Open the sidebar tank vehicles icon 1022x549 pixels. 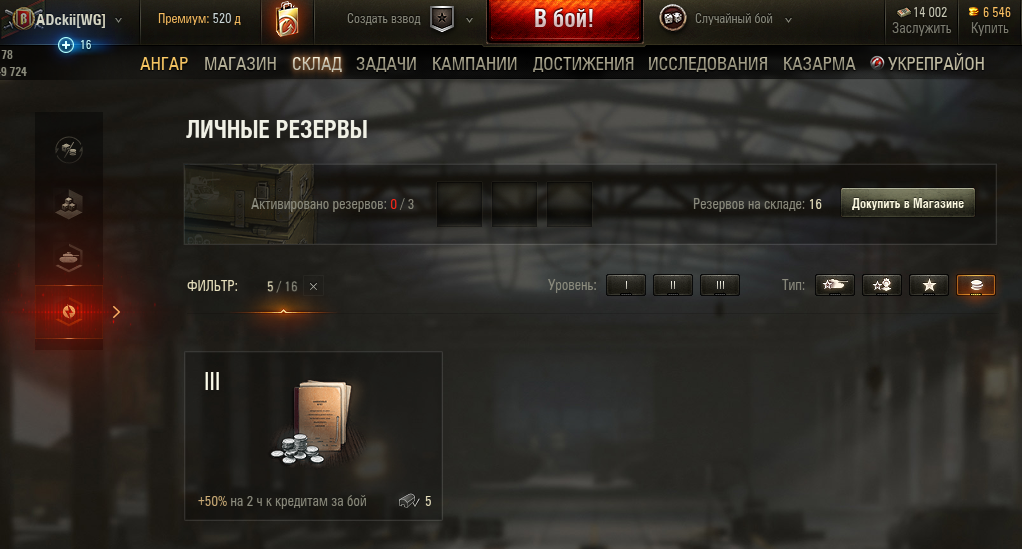(68, 258)
